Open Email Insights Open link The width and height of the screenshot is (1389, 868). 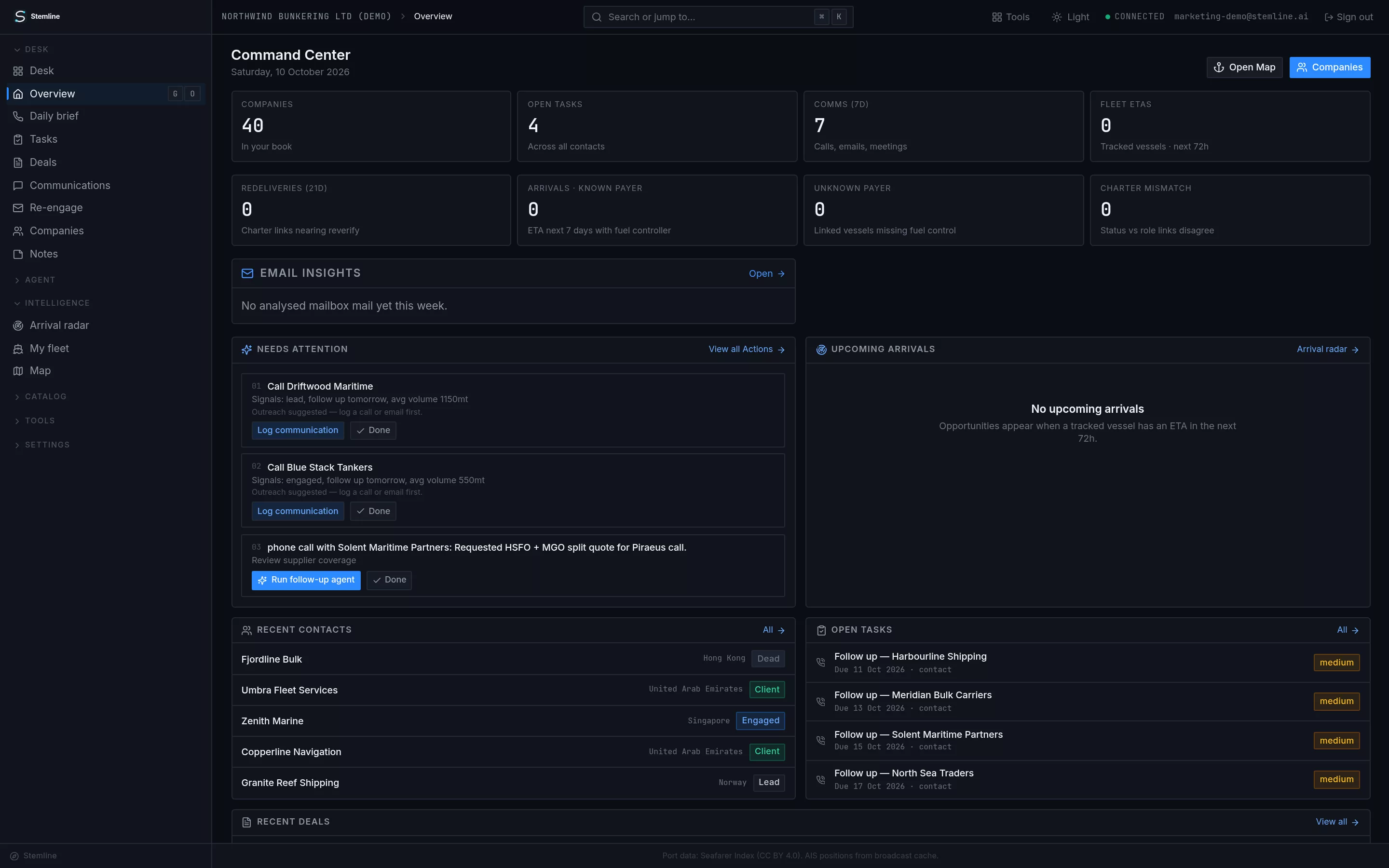click(766, 274)
